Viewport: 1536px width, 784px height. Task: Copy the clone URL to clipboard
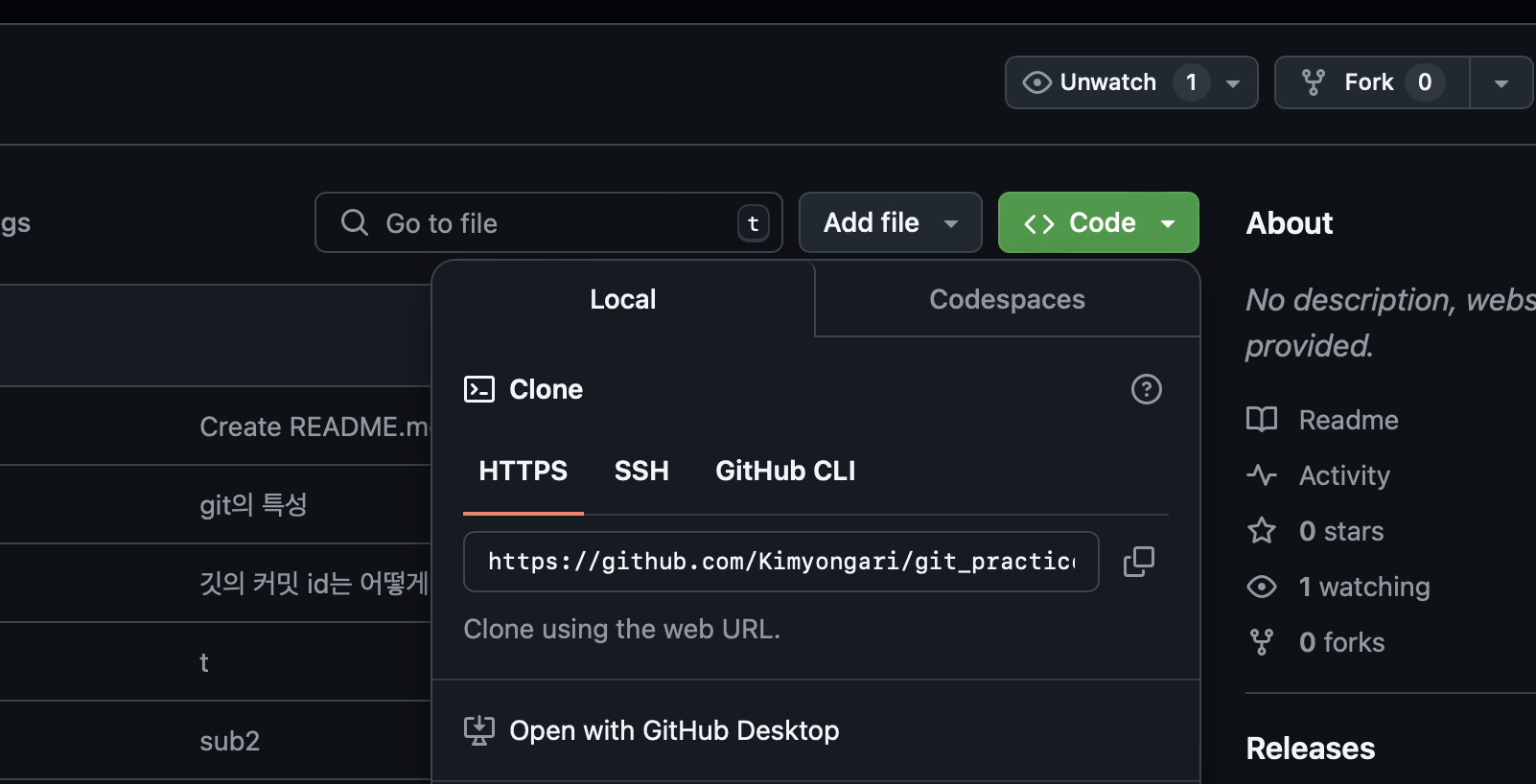click(1139, 562)
